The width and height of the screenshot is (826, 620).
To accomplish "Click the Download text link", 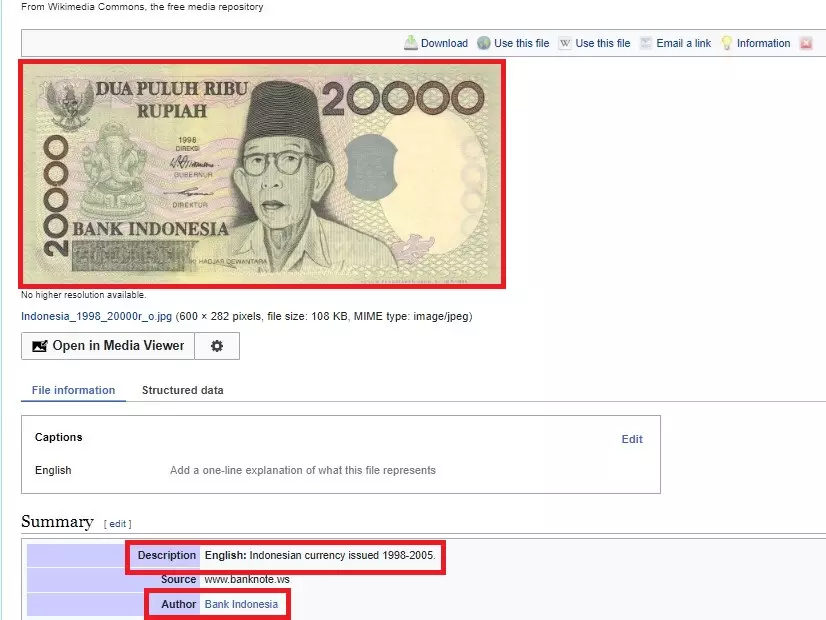I will (x=444, y=43).
